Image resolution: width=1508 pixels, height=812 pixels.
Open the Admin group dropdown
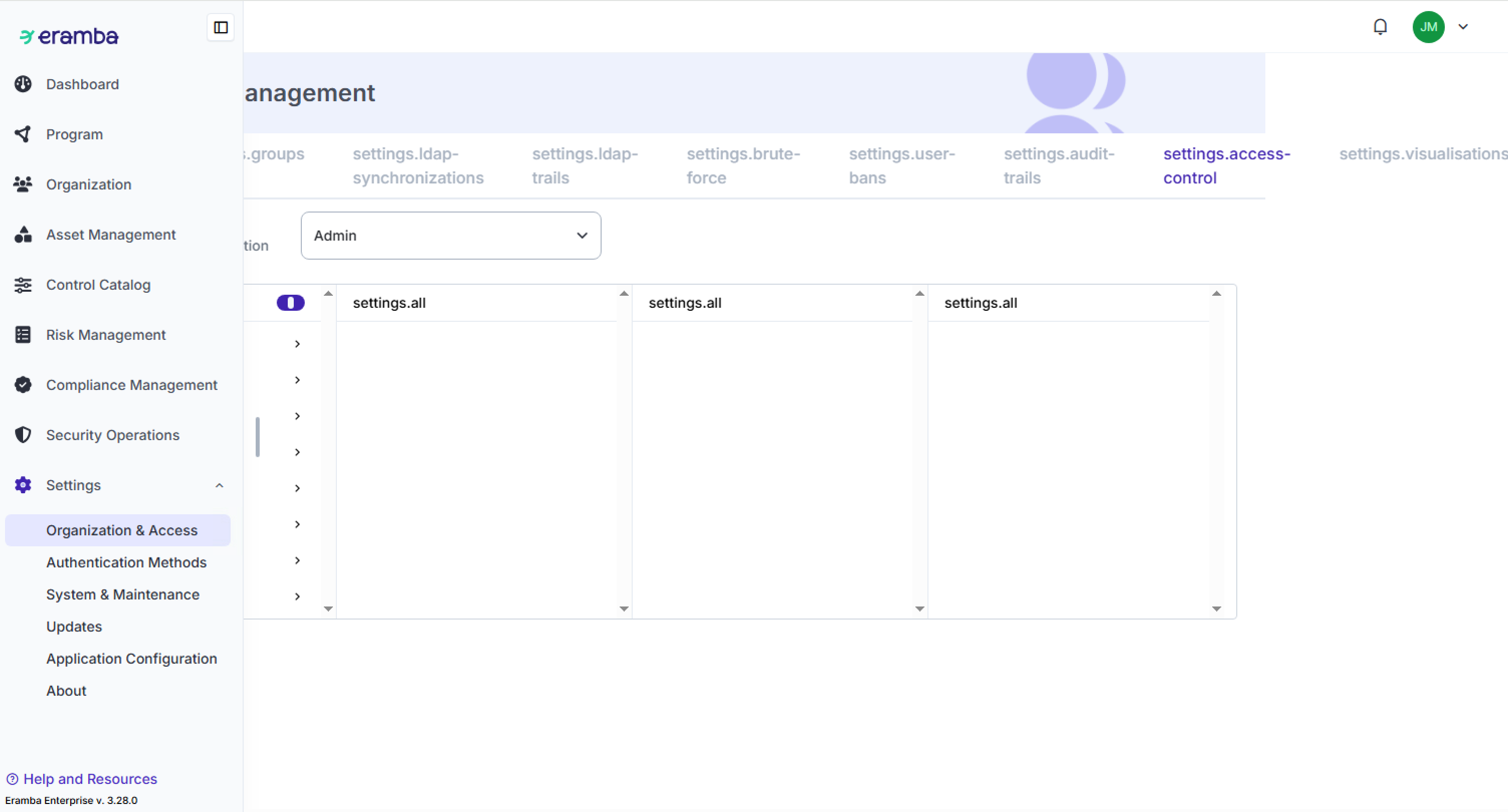pos(450,236)
